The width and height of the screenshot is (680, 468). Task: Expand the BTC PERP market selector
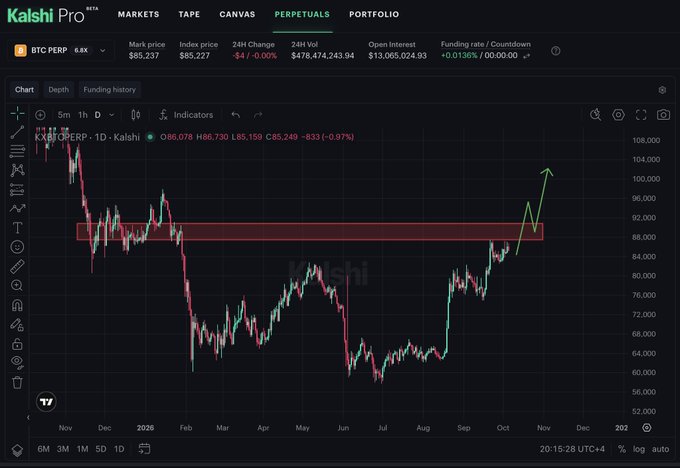click(103, 50)
